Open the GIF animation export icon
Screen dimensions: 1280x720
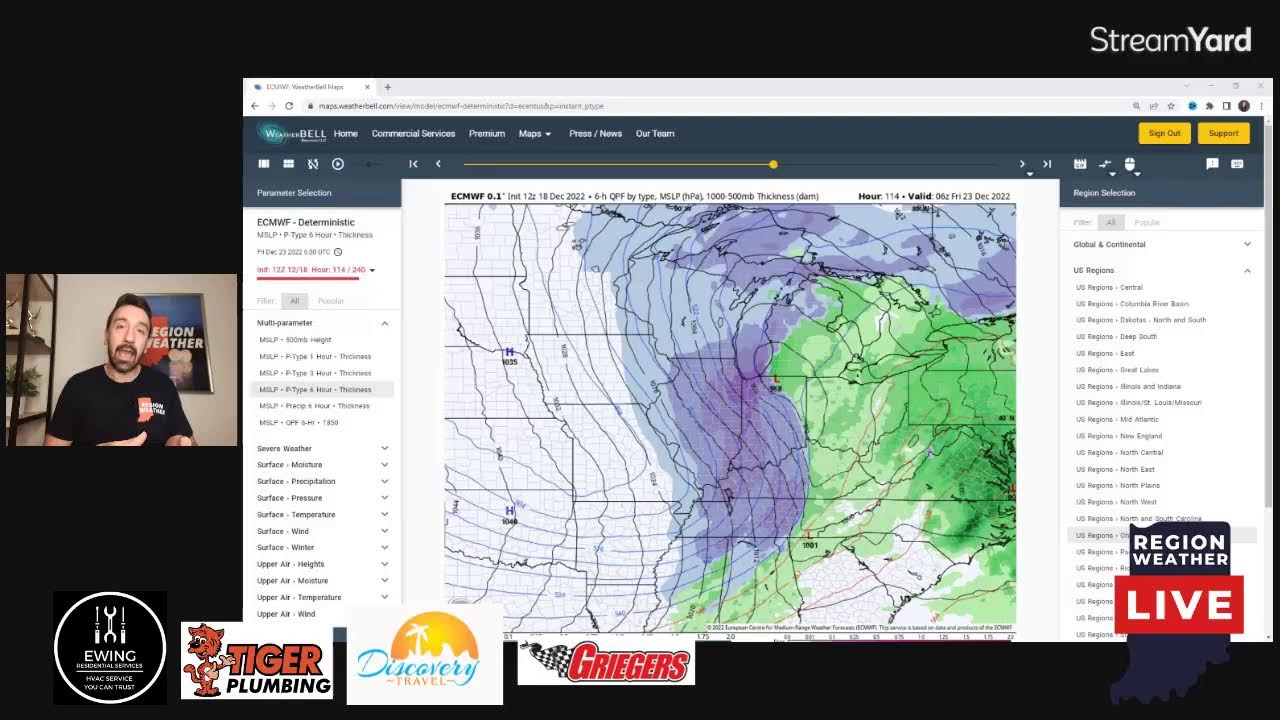[1080, 164]
